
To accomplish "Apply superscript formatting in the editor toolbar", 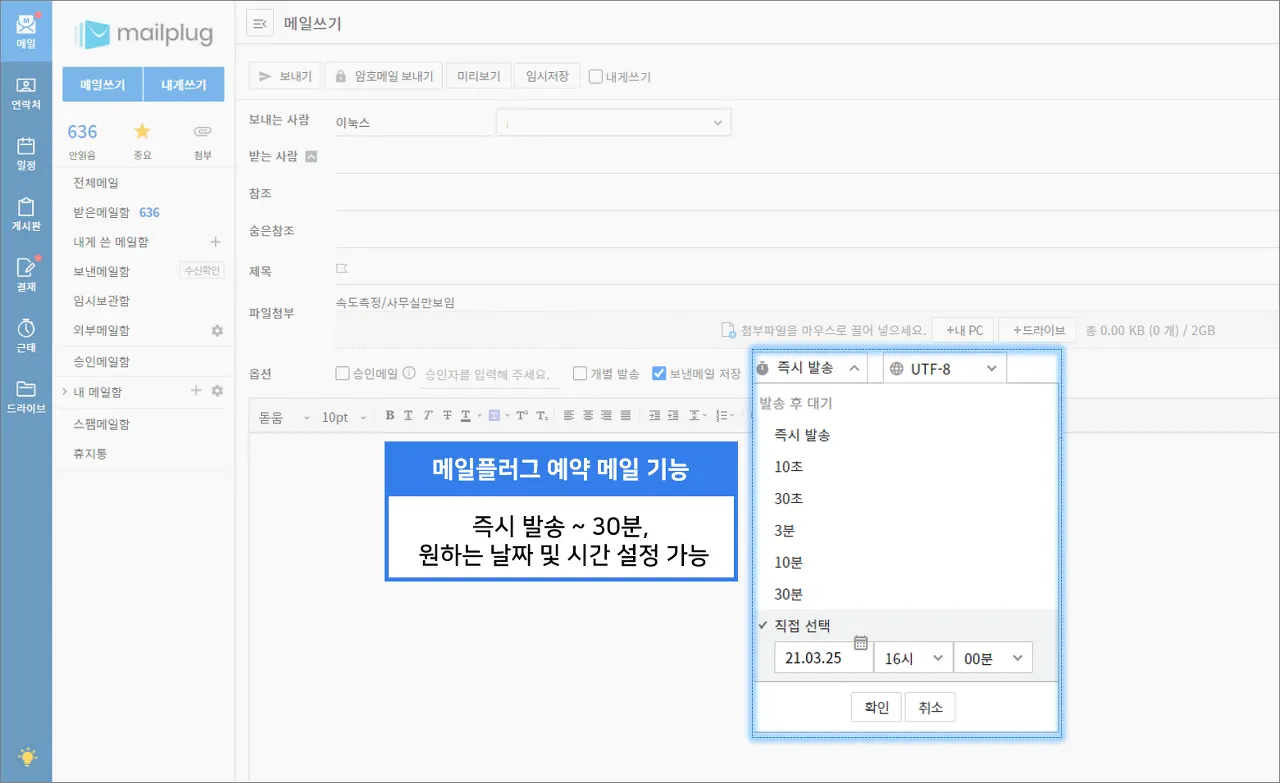I will 521,416.
